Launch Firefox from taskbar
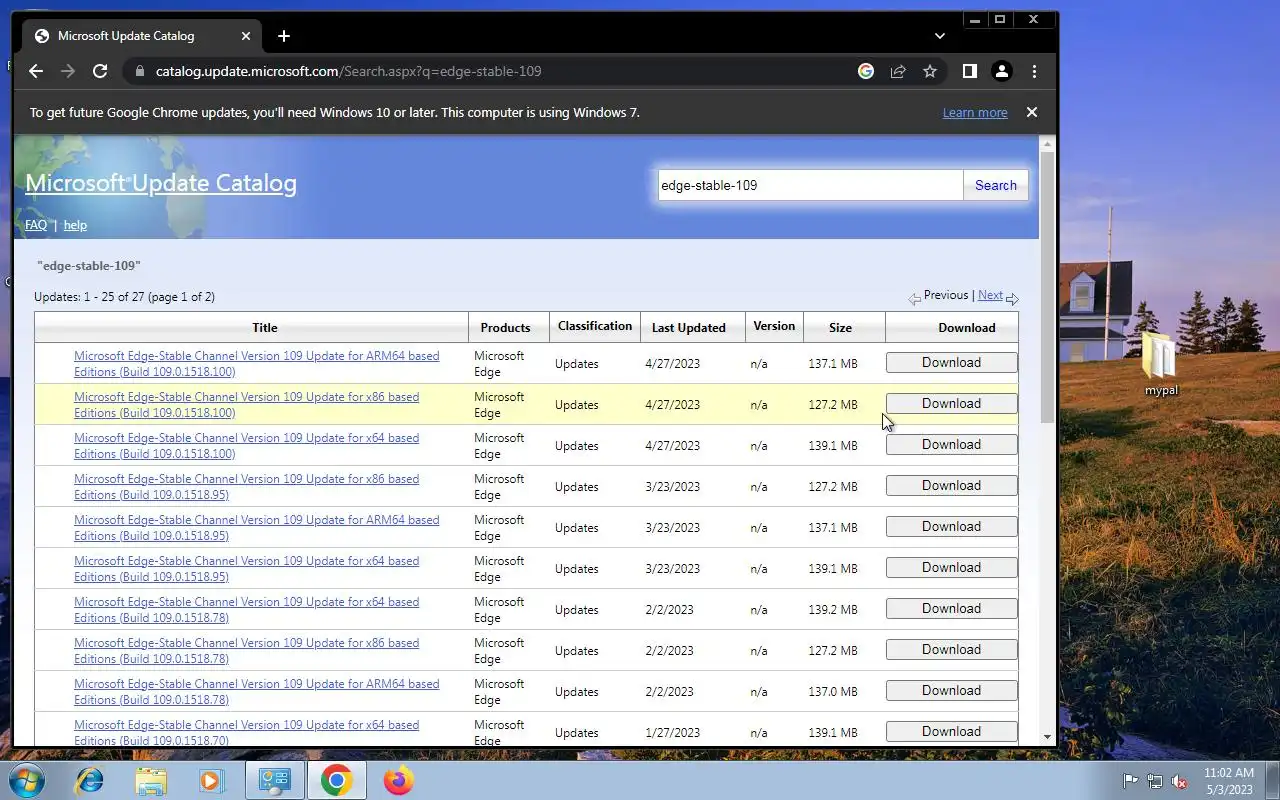Screen dimensions: 1280x800 [x=398, y=780]
